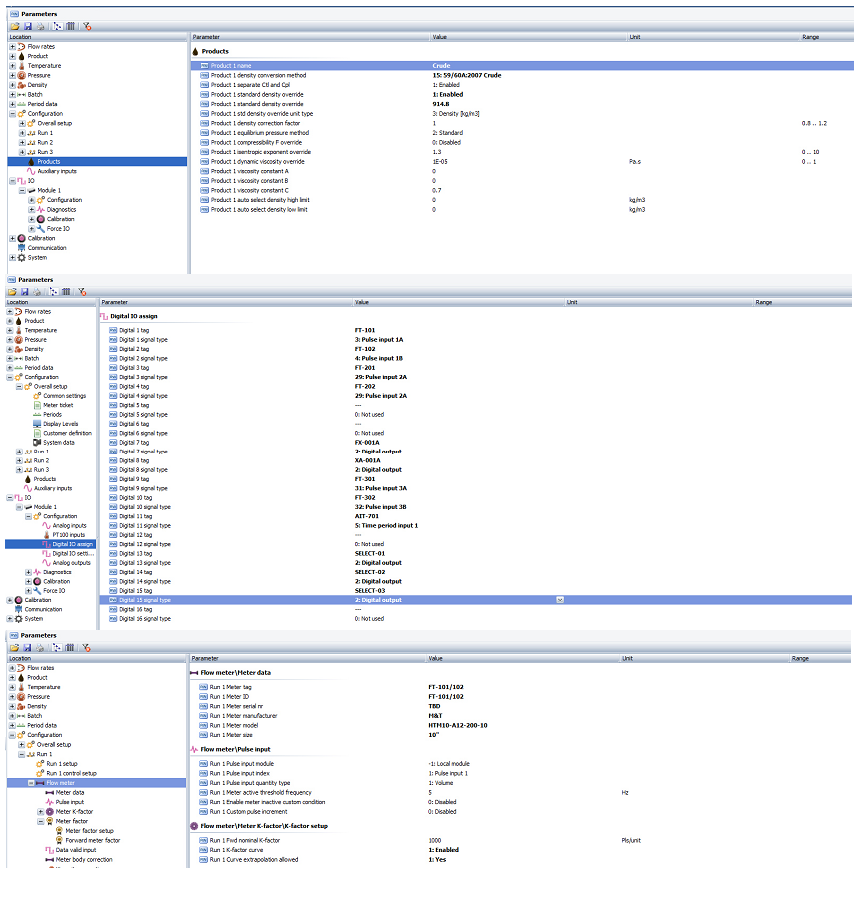Click the columns icon in the Digital IO assign window toolbar
This screenshot has width=861, height=908.
pos(66,292)
